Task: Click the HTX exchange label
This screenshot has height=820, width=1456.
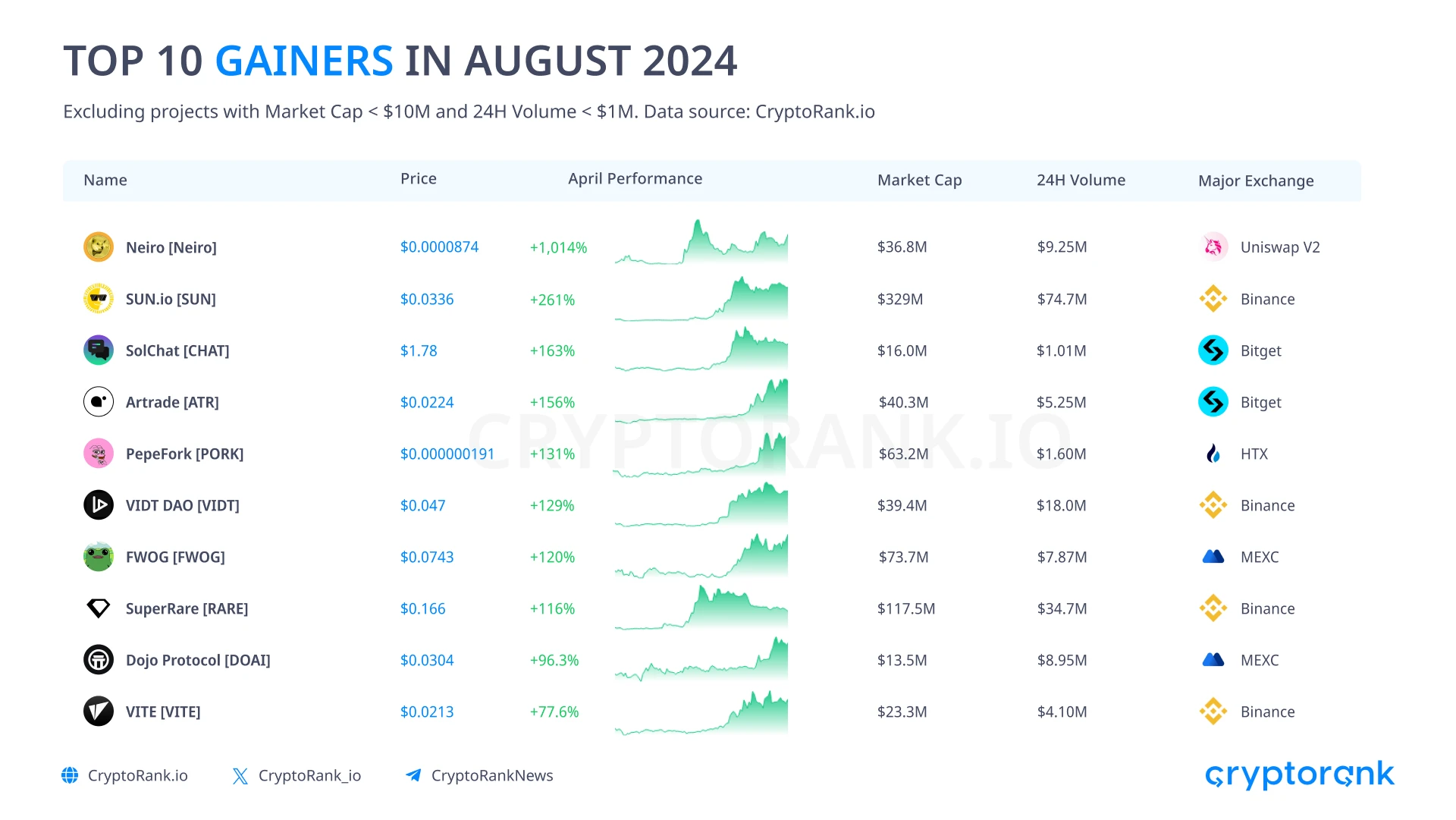Action: [x=1254, y=454]
